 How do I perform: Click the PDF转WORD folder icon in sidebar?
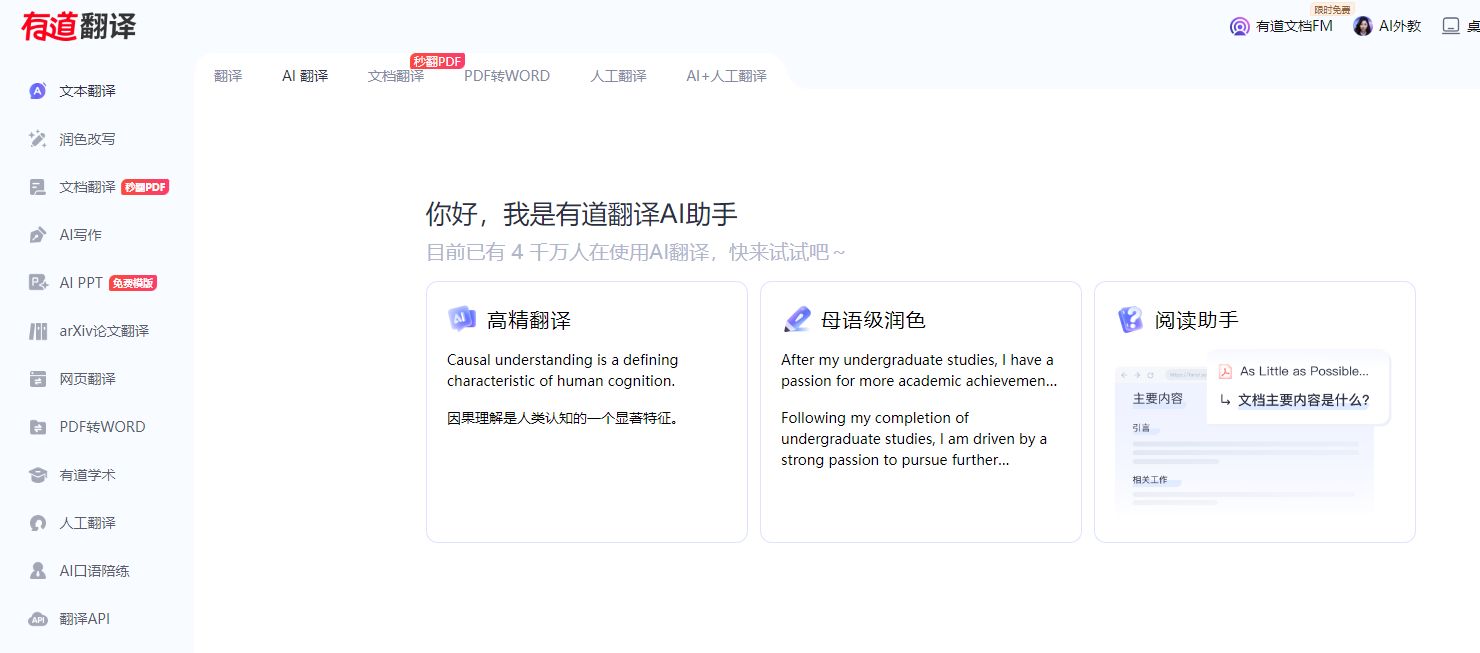pos(38,427)
